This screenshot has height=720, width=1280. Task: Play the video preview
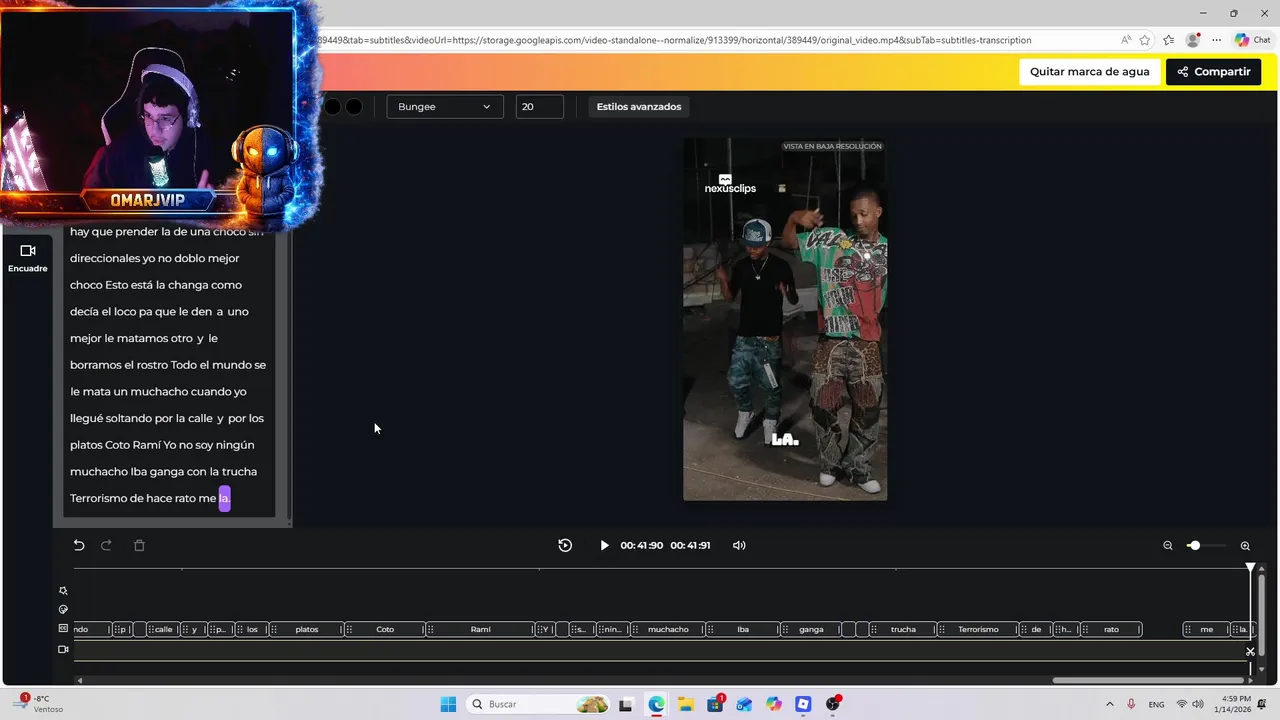point(604,545)
